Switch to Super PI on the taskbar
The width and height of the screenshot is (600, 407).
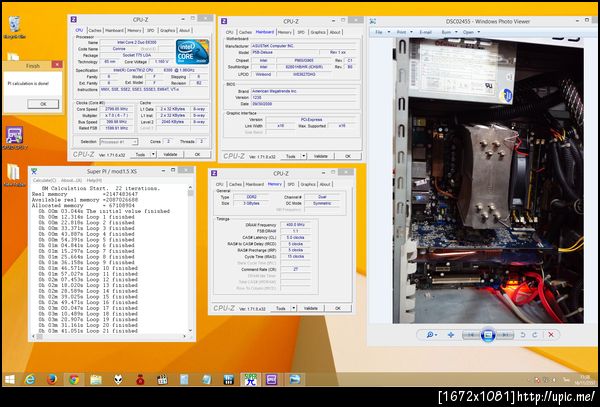coord(250,379)
